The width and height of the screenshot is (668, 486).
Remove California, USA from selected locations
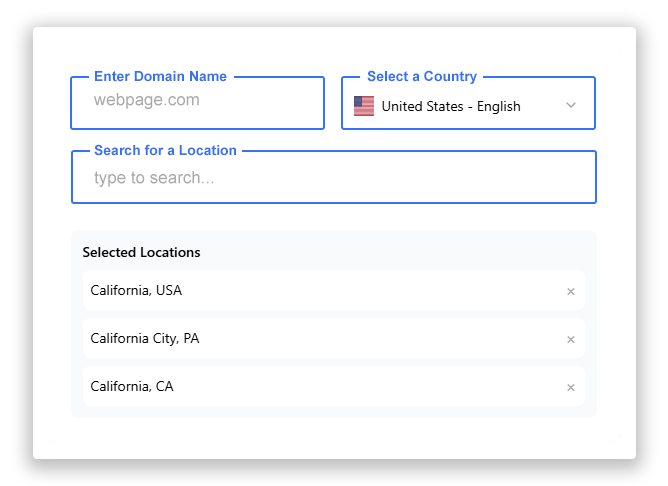click(x=570, y=291)
